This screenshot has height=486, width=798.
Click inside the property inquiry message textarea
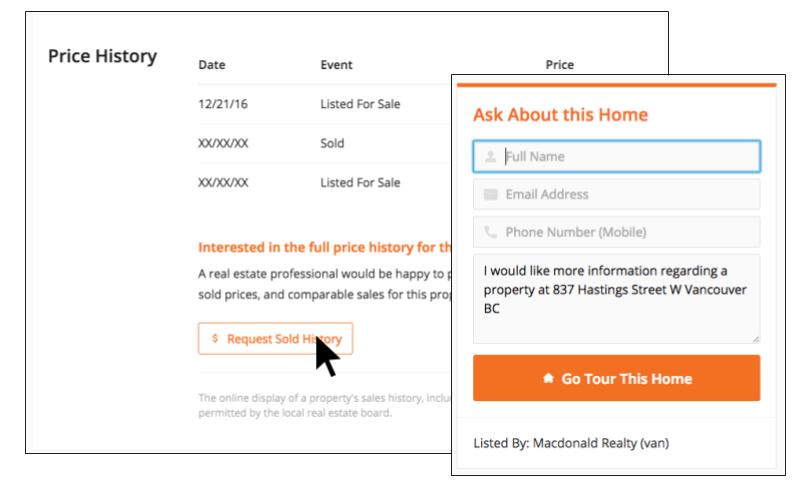tap(616, 299)
